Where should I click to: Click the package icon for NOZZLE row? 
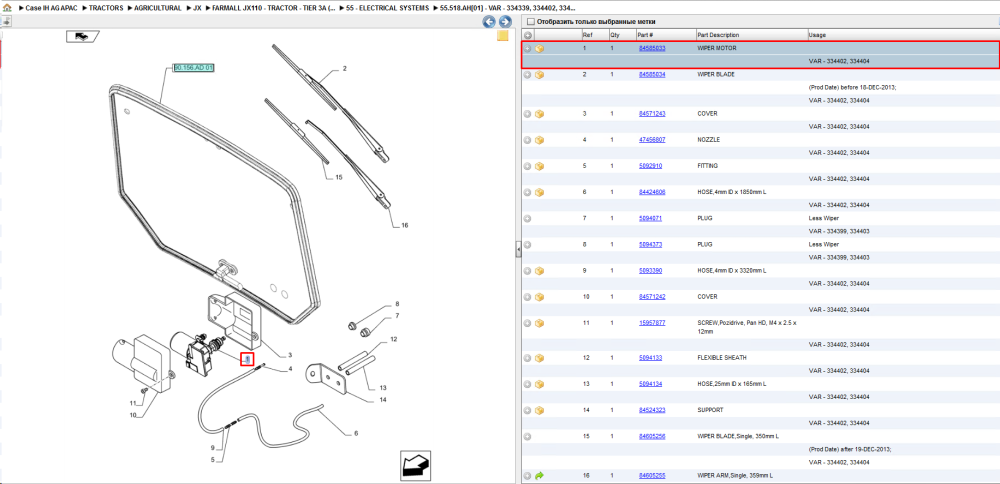tap(540, 140)
